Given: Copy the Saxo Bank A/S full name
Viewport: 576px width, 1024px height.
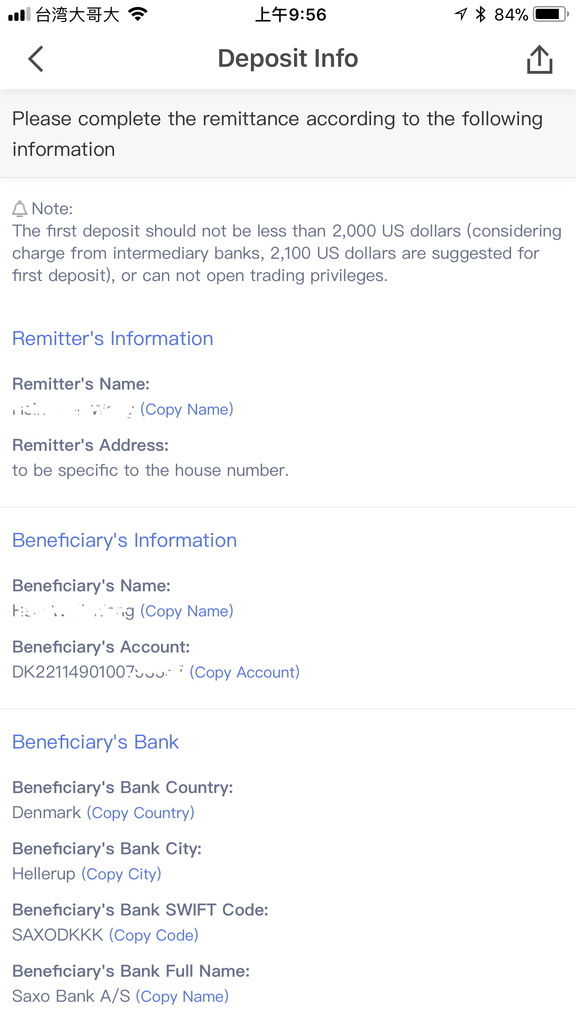Looking at the screenshot, I should tap(182, 997).
